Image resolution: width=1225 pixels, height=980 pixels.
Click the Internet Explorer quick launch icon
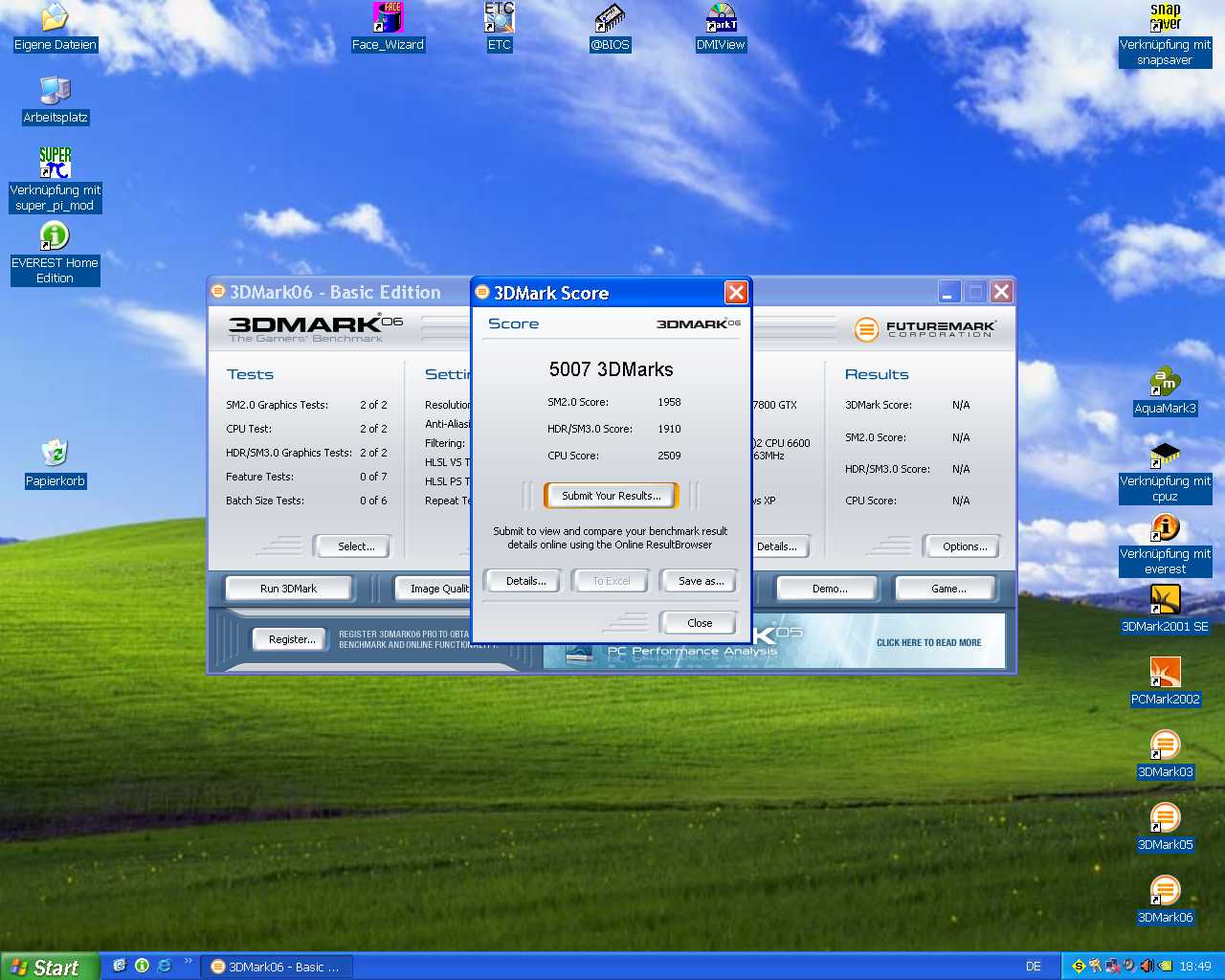click(x=164, y=966)
